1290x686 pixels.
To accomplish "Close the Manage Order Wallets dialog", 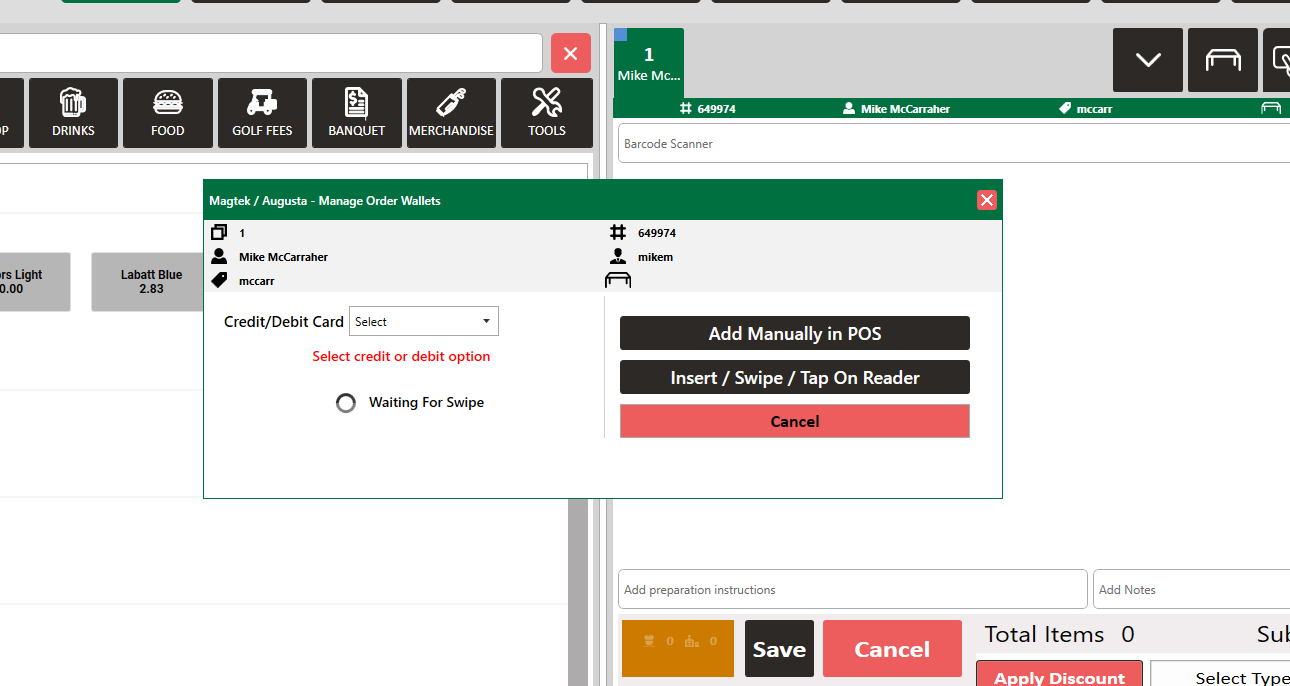I will click(x=987, y=200).
